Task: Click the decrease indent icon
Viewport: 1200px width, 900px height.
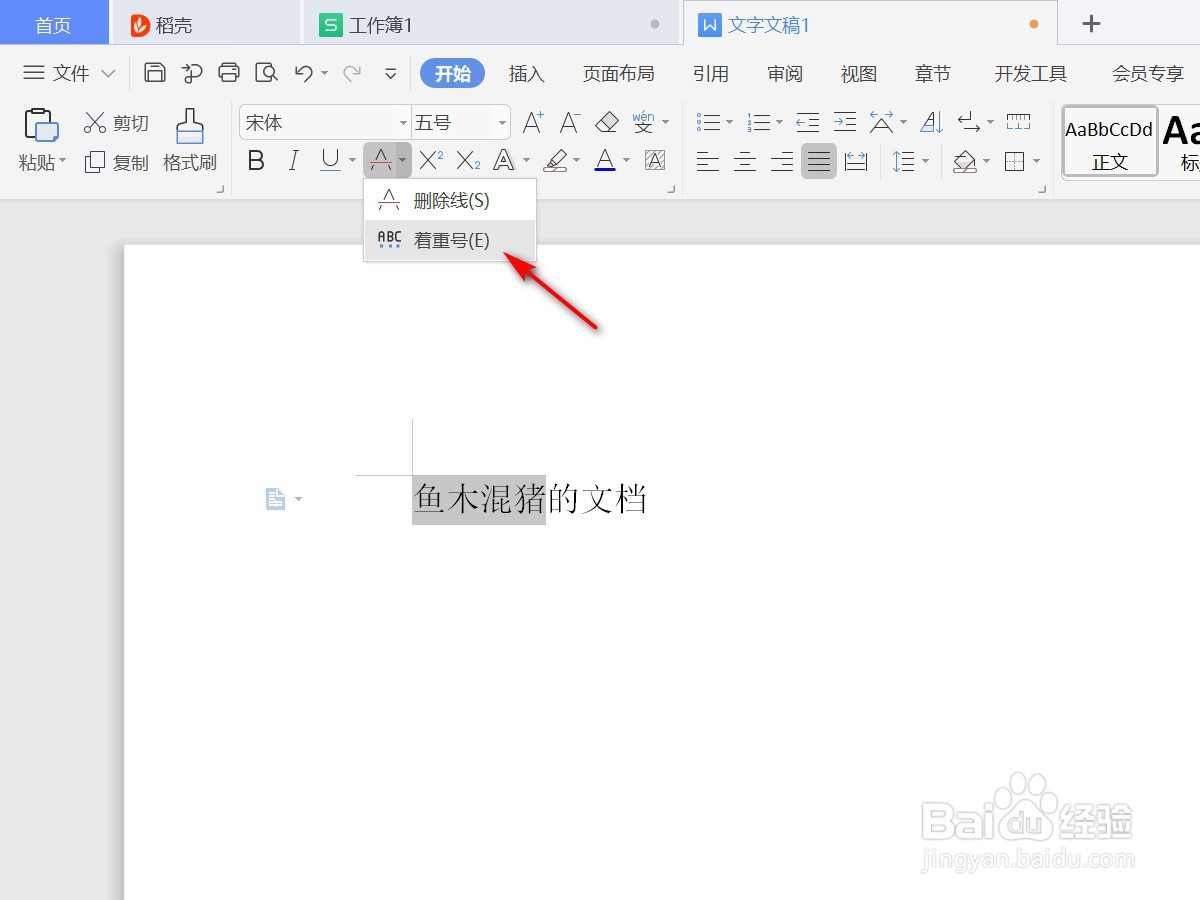Action: (x=806, y=122)
